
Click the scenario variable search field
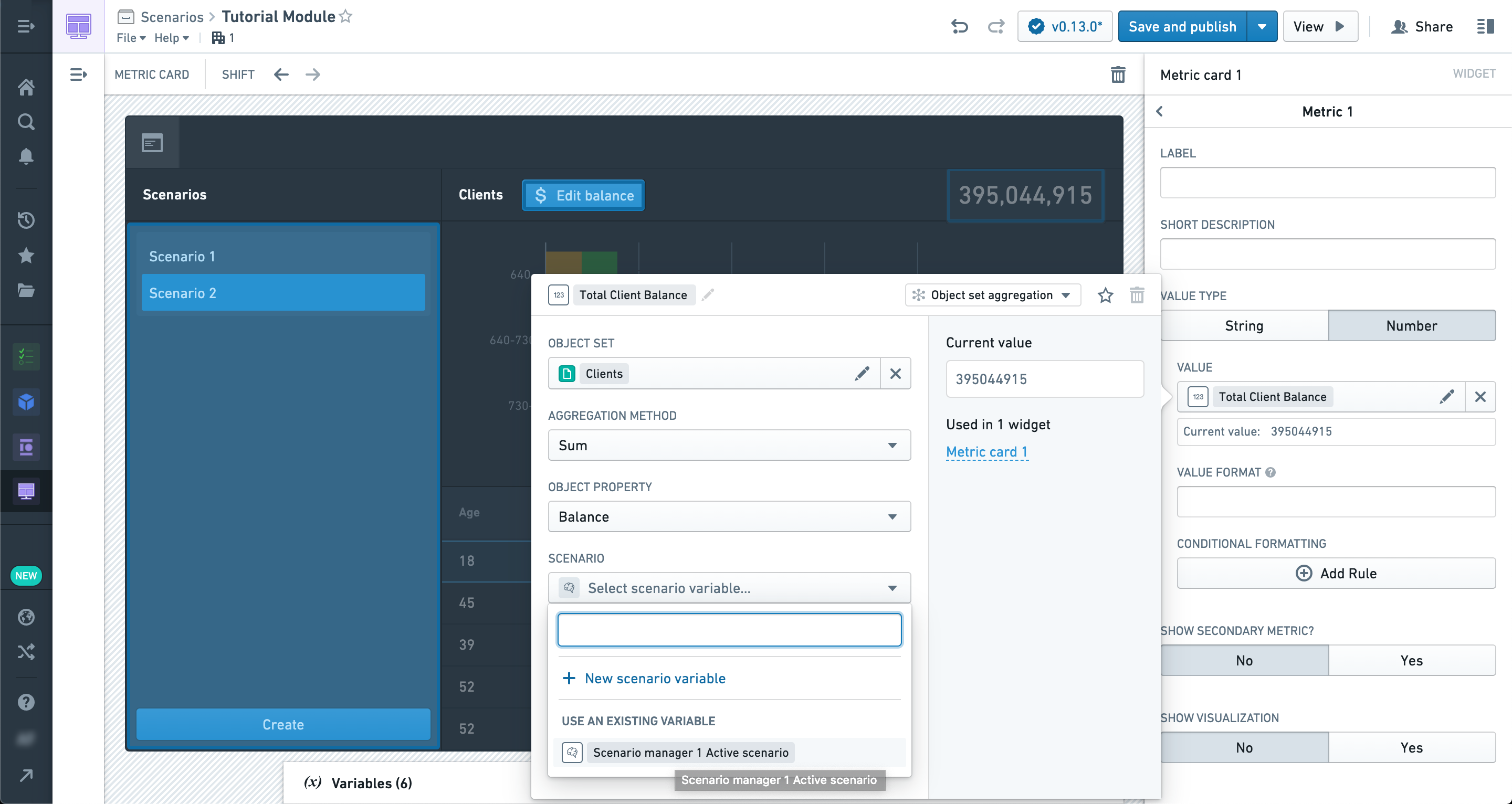point(729,630)
